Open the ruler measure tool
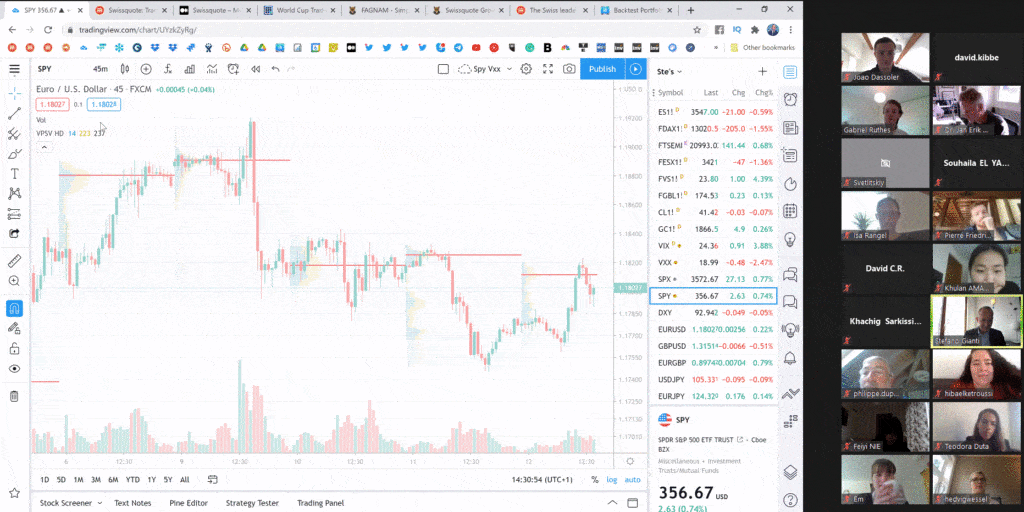Viewport: 1024px width, 512px height. tap(14, 260)
